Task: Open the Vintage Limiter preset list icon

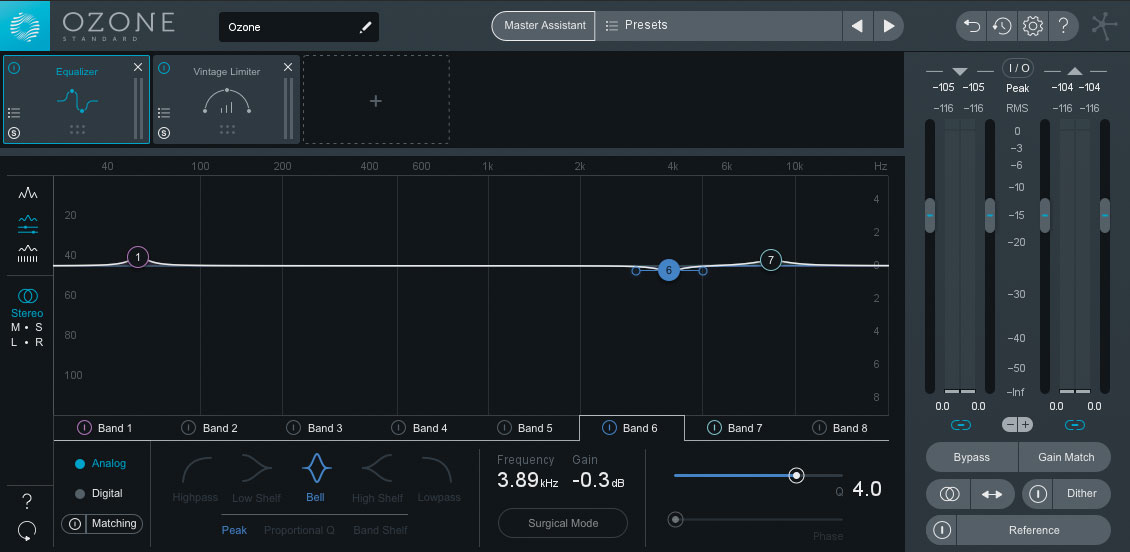Action: click(x=164, y=112)
